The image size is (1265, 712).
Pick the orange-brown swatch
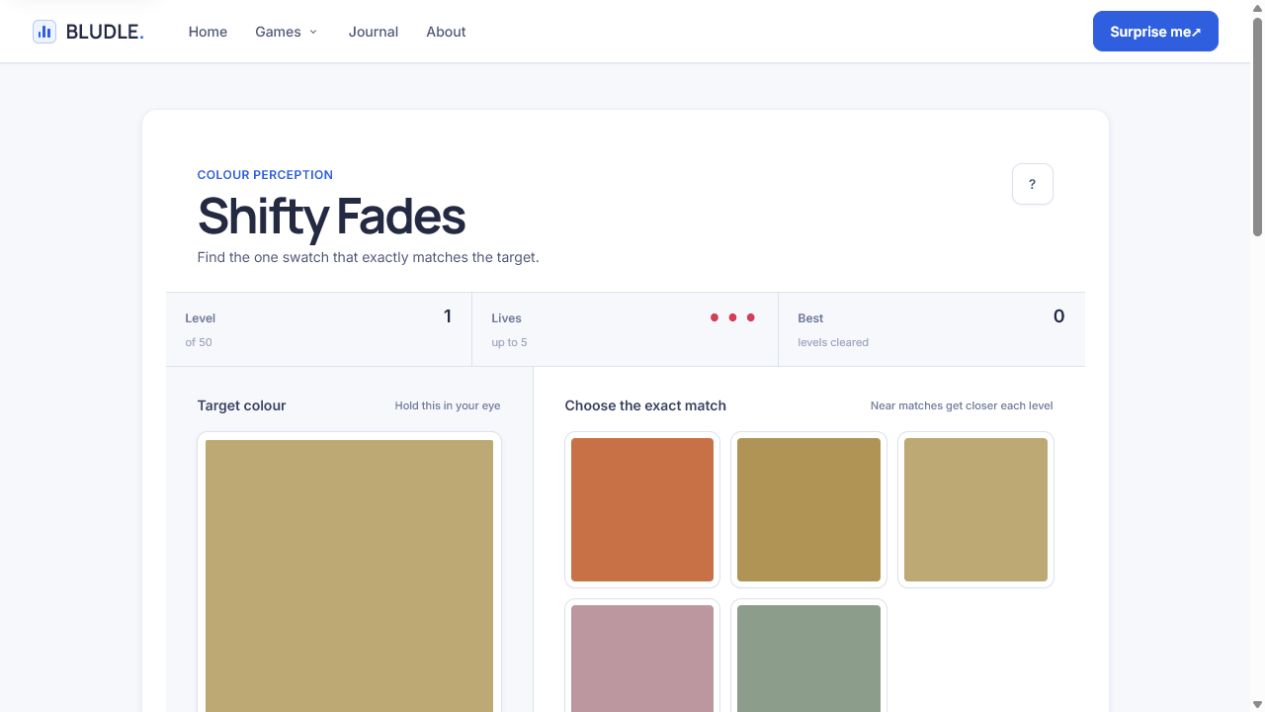(642, 510)
